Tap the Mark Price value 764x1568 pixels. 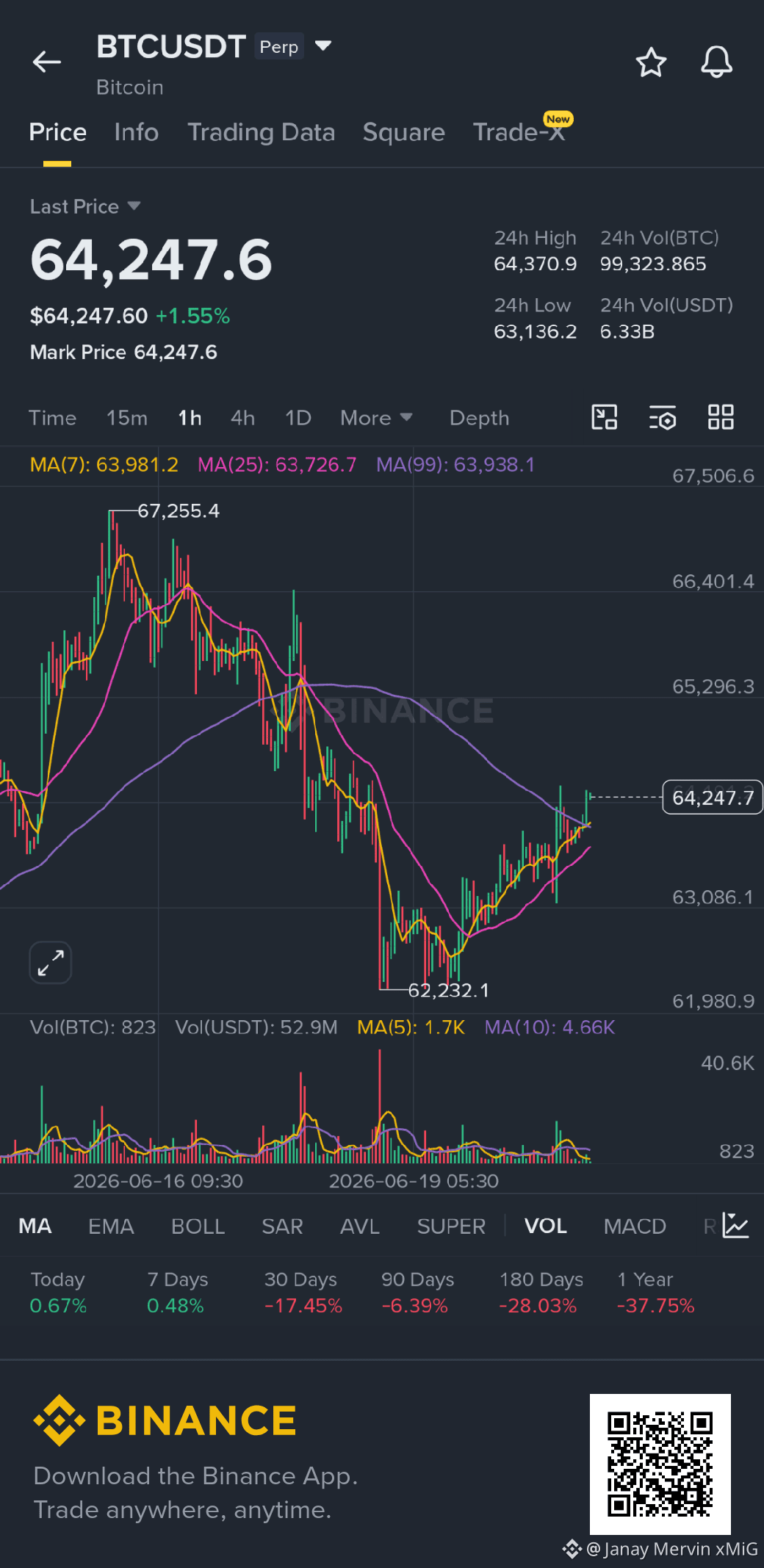coord(176,353)
